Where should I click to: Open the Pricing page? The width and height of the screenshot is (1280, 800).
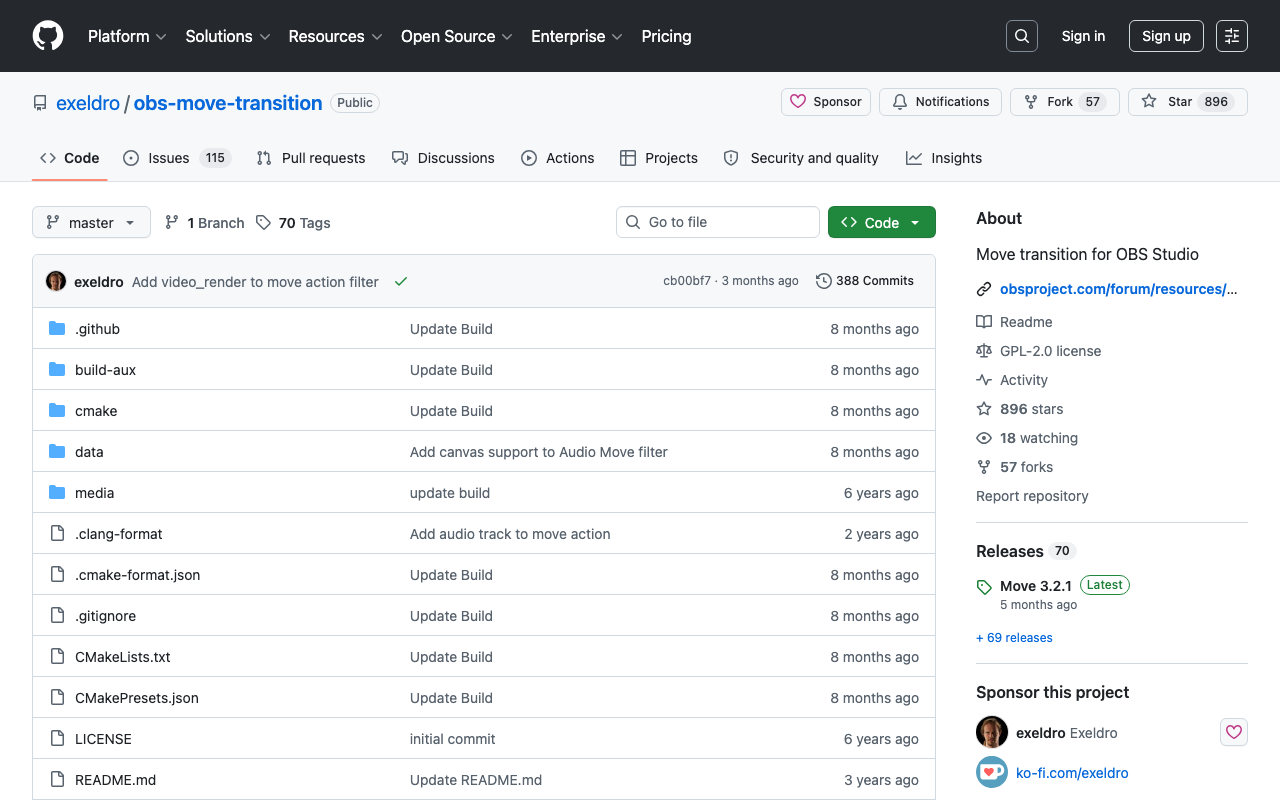pos(666,36)
